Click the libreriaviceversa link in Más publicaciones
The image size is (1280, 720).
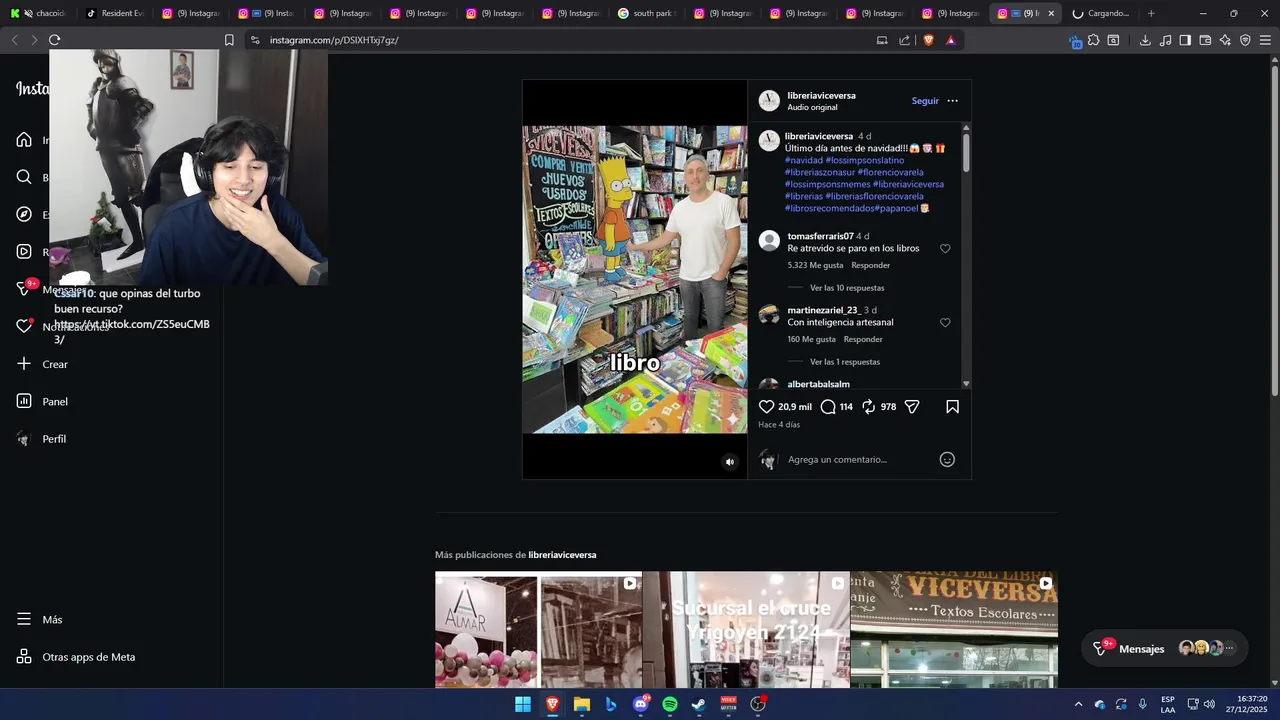pos(562,555)
